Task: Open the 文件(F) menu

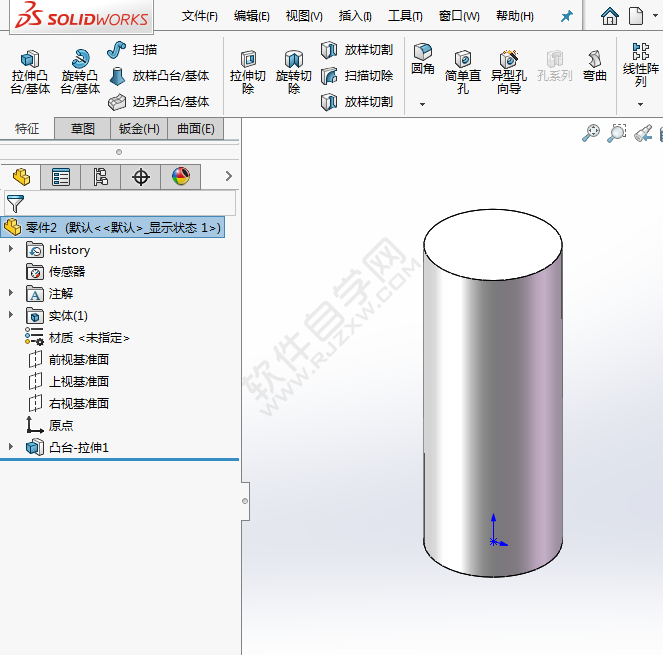Action: click(x=200, y=16)
